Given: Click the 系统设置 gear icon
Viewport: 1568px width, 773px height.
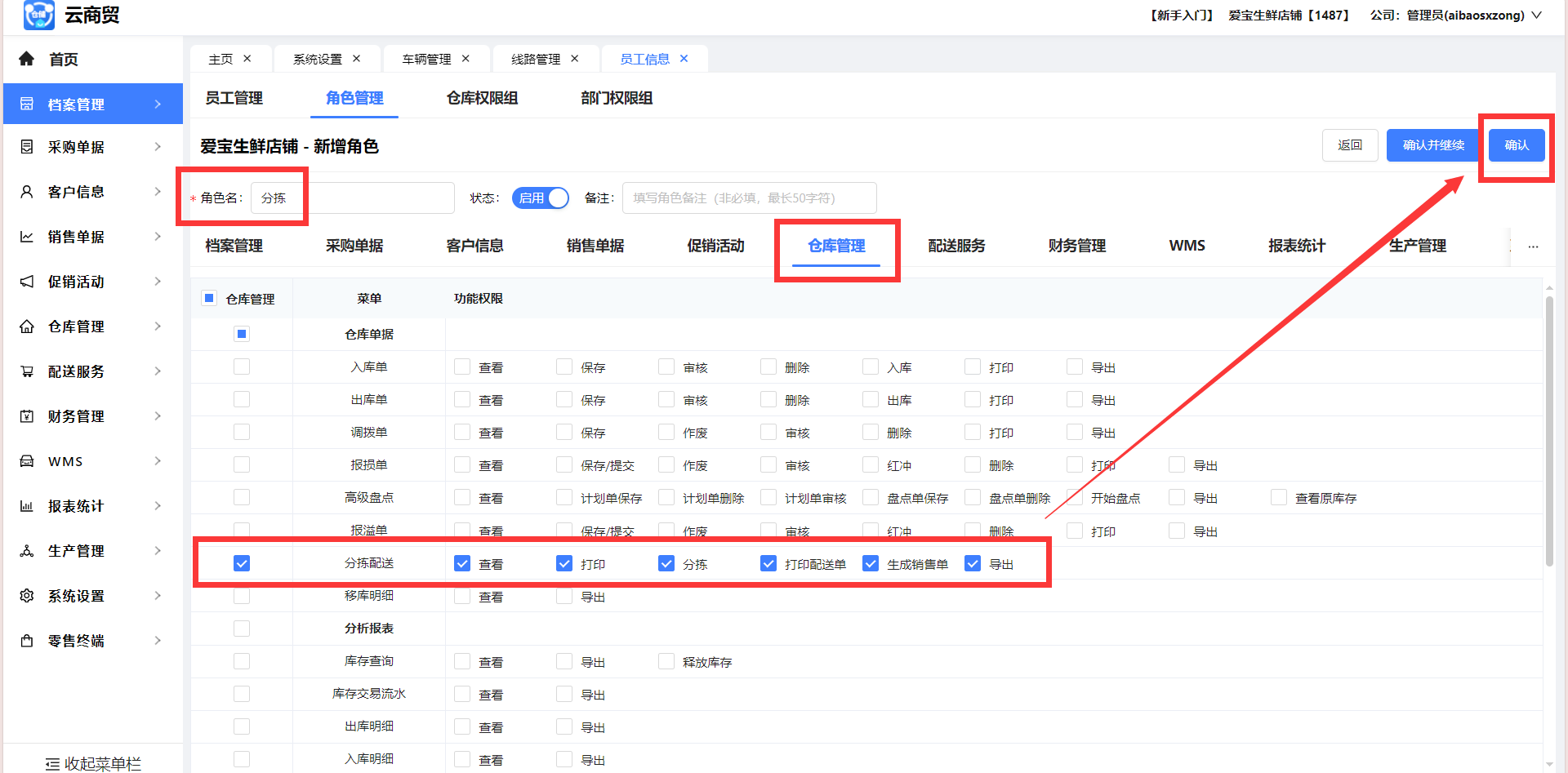Looking at the screenshot, I should 27,596.
